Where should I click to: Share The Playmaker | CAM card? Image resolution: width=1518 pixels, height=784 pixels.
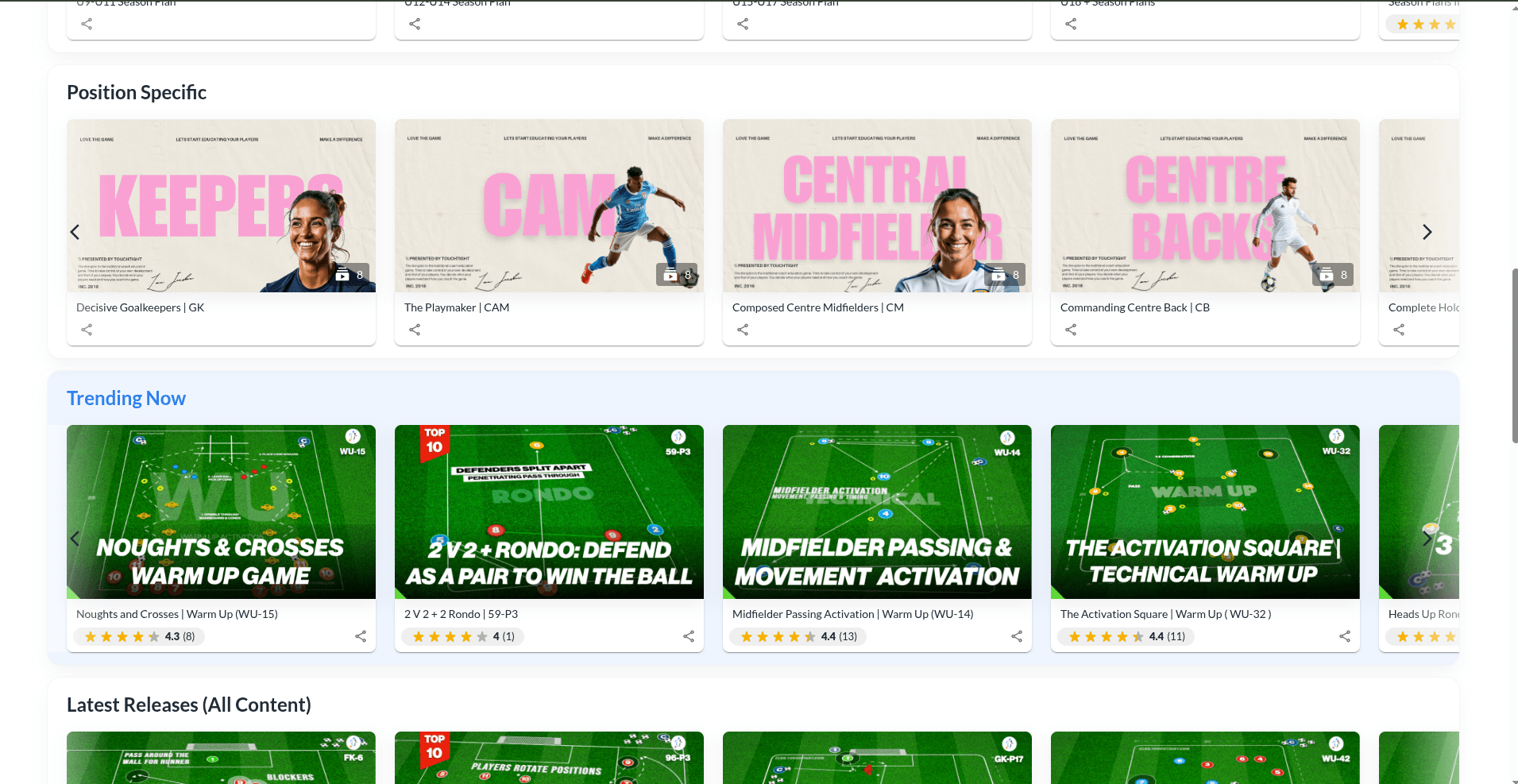point(415,330)
